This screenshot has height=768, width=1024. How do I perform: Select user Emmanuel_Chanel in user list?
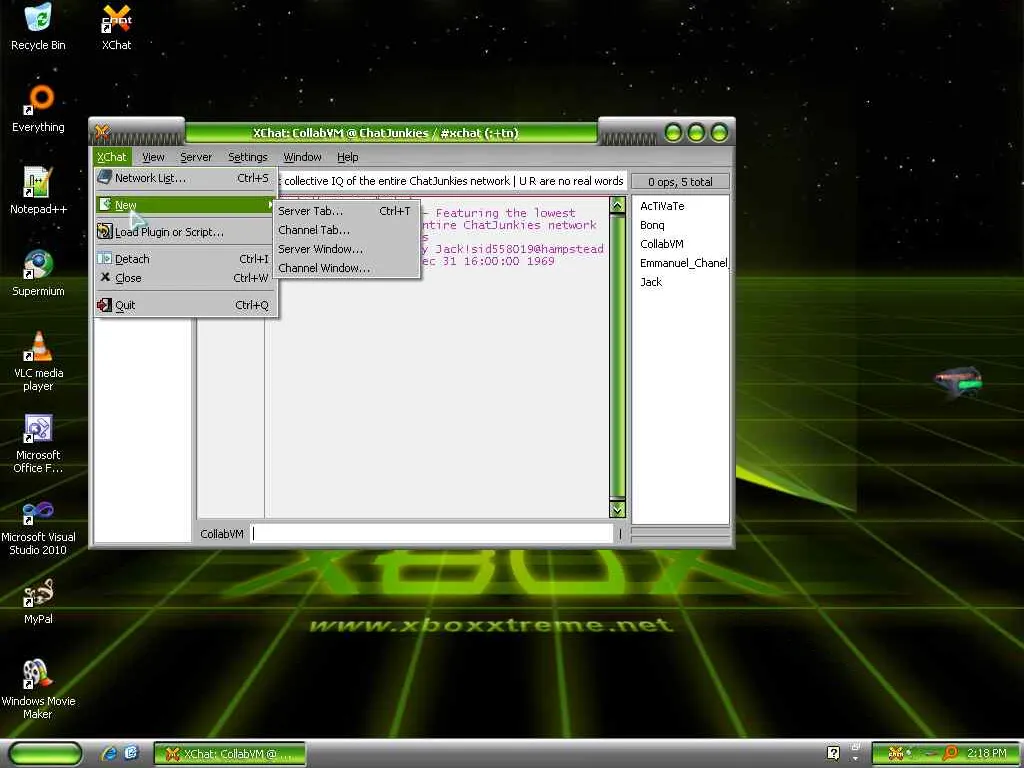click(x=683, y=263)
